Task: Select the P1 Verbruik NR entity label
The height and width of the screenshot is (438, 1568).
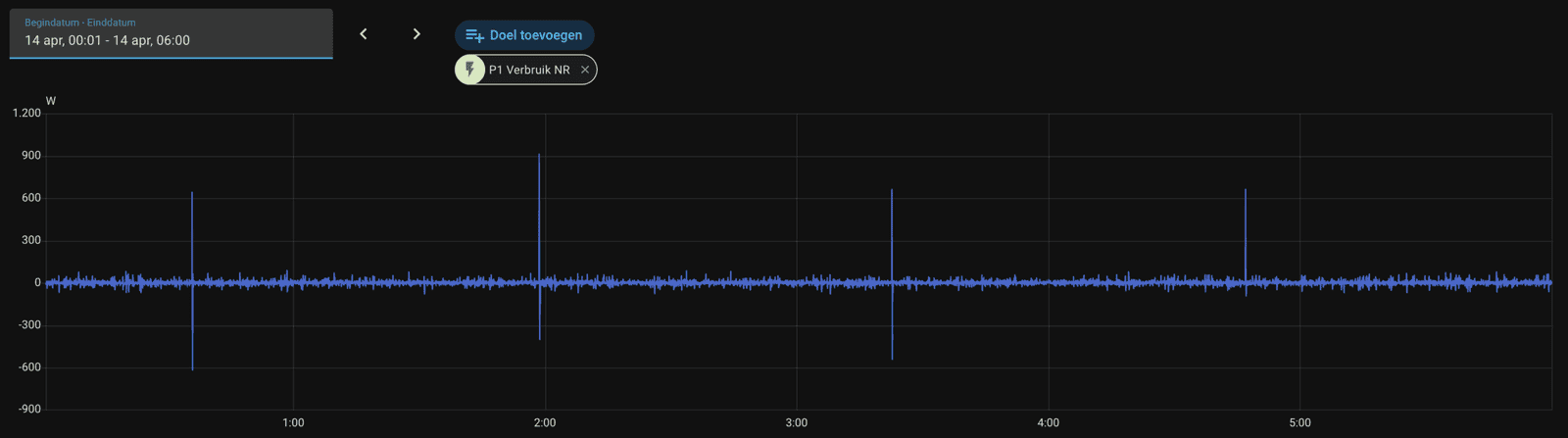Action: pyautogui.click(x=529, y=70)
